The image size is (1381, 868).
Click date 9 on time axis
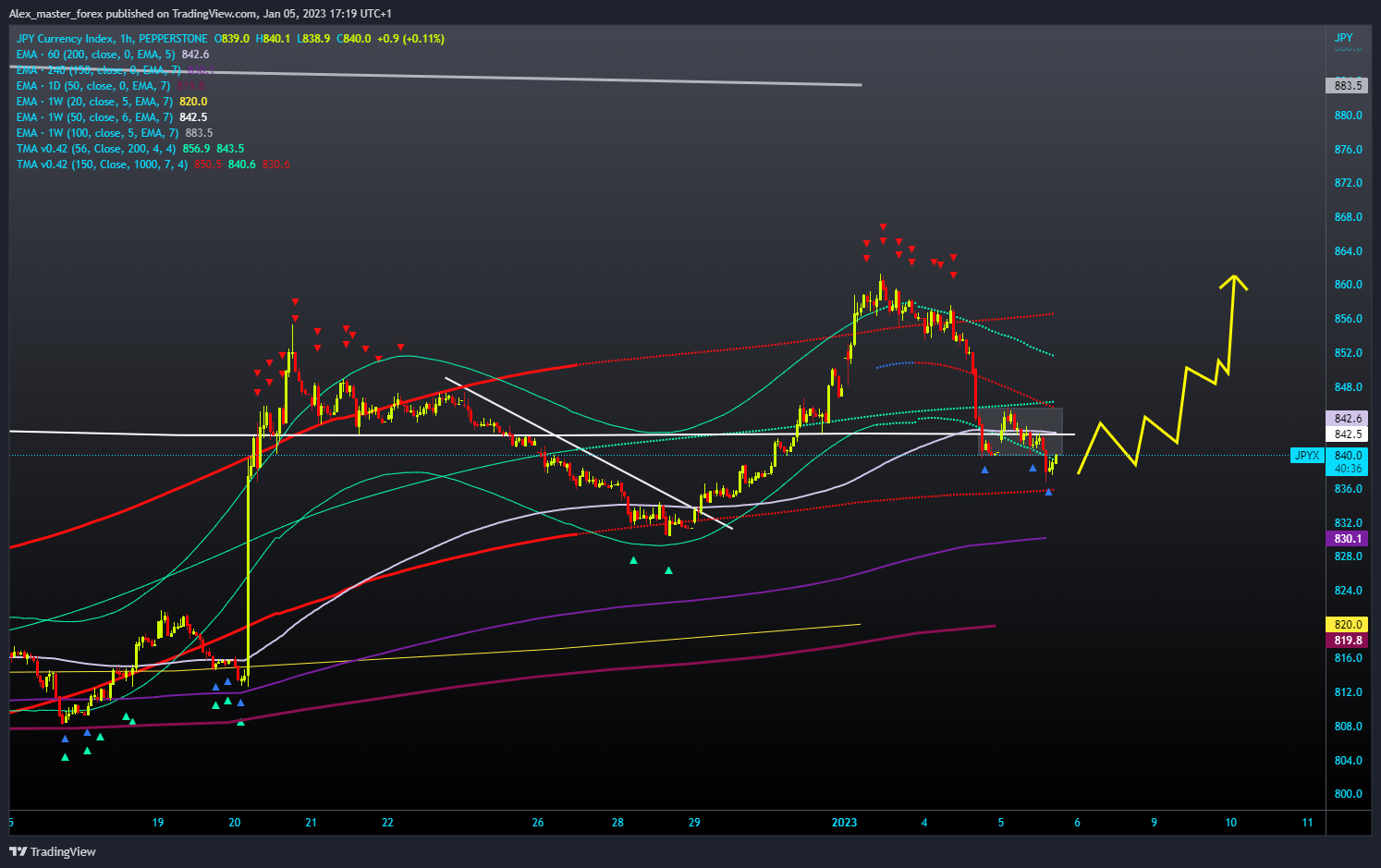pos(1154,823)
